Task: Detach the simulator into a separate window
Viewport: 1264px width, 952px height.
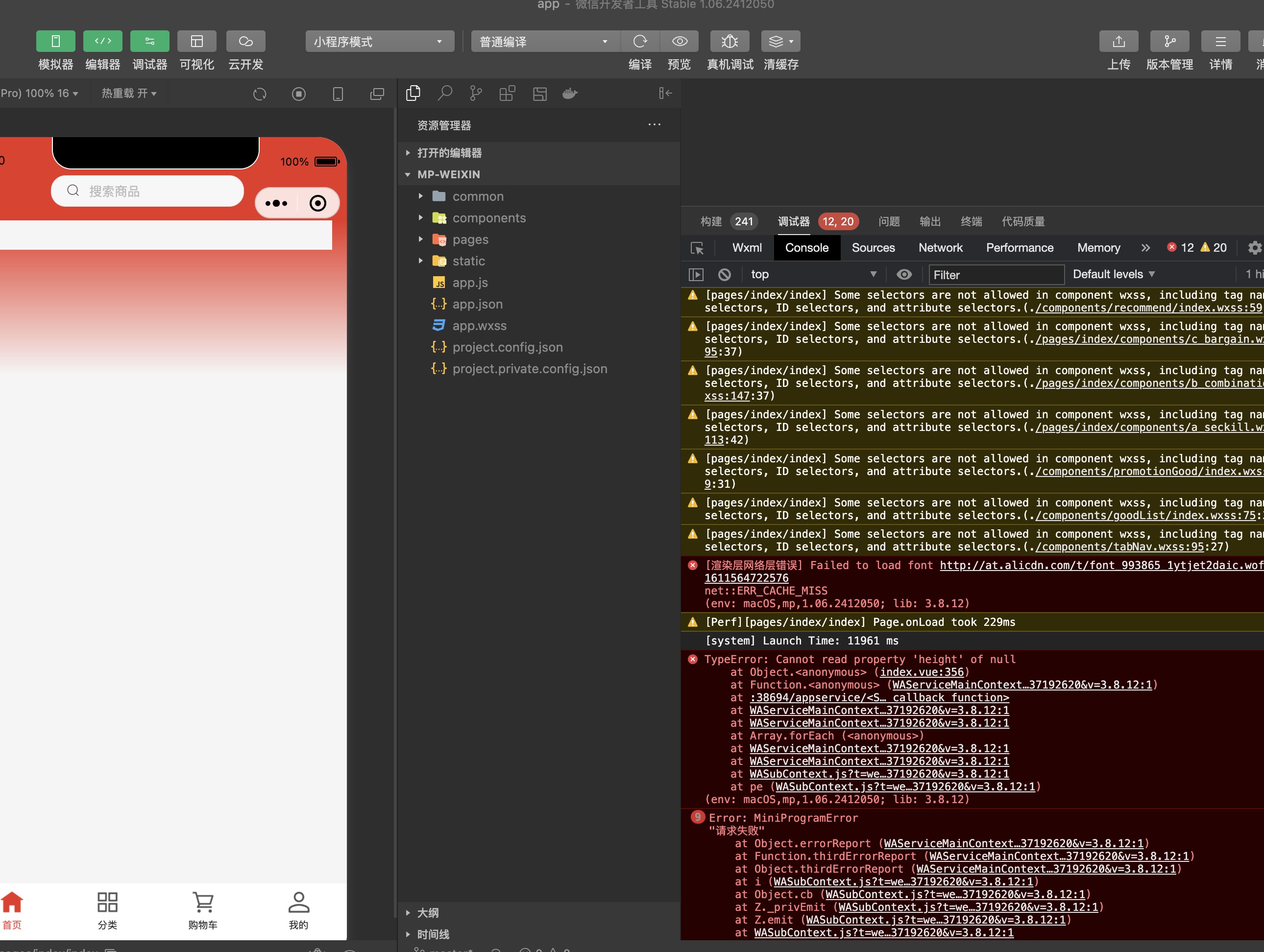Action: tap(377, 94)
